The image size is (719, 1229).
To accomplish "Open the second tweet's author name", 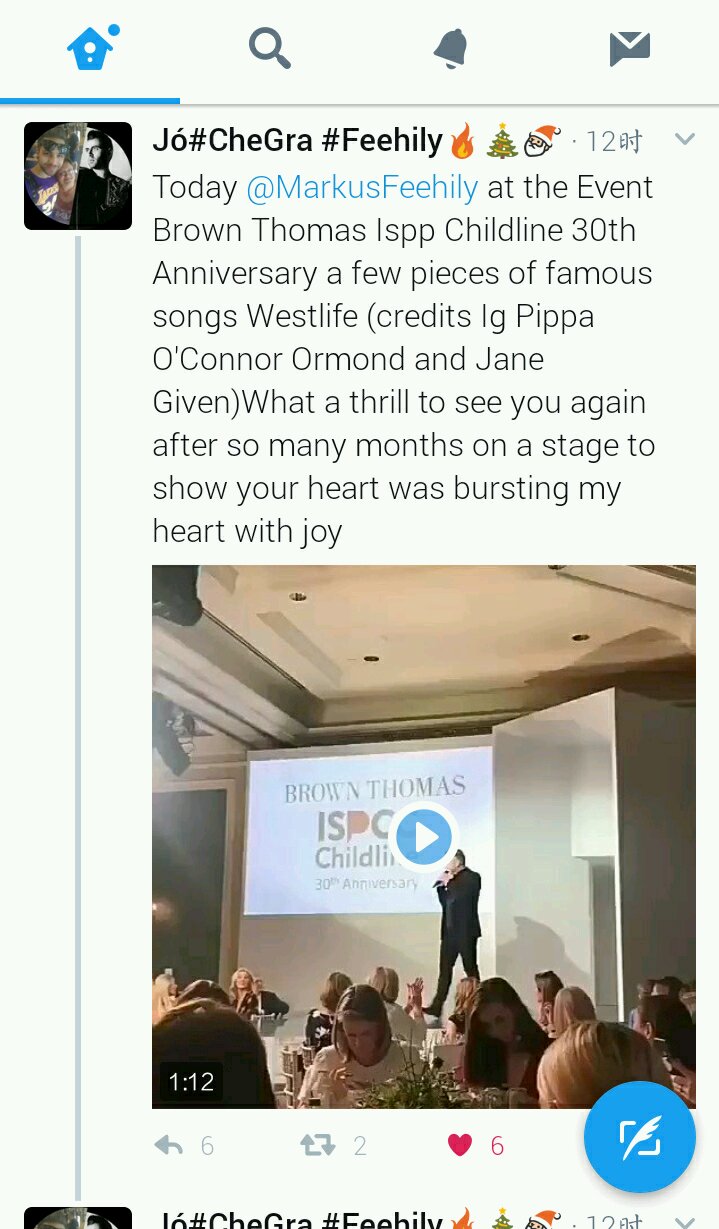I will tap(297, 1220).
